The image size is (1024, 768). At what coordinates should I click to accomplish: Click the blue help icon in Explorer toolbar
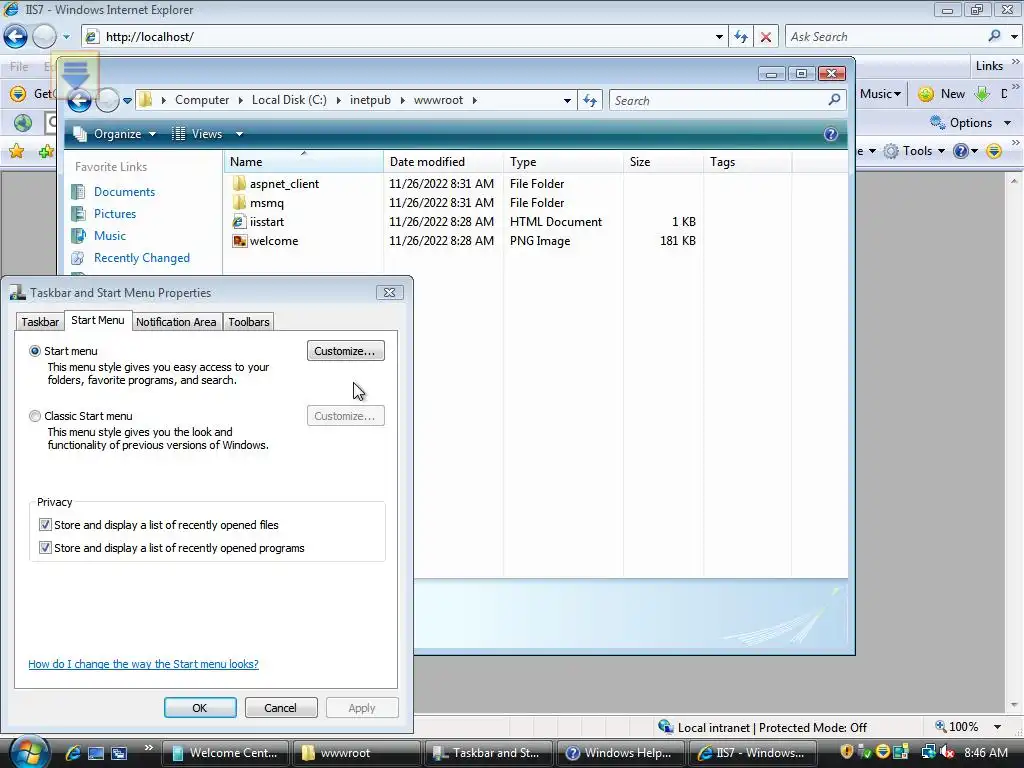point(830,134)
